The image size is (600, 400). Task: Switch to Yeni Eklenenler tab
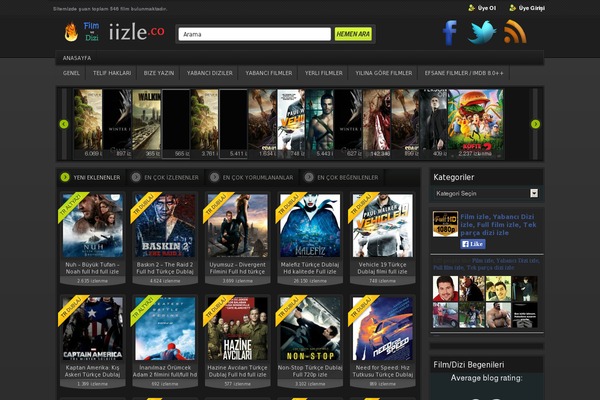pos(91,177)
